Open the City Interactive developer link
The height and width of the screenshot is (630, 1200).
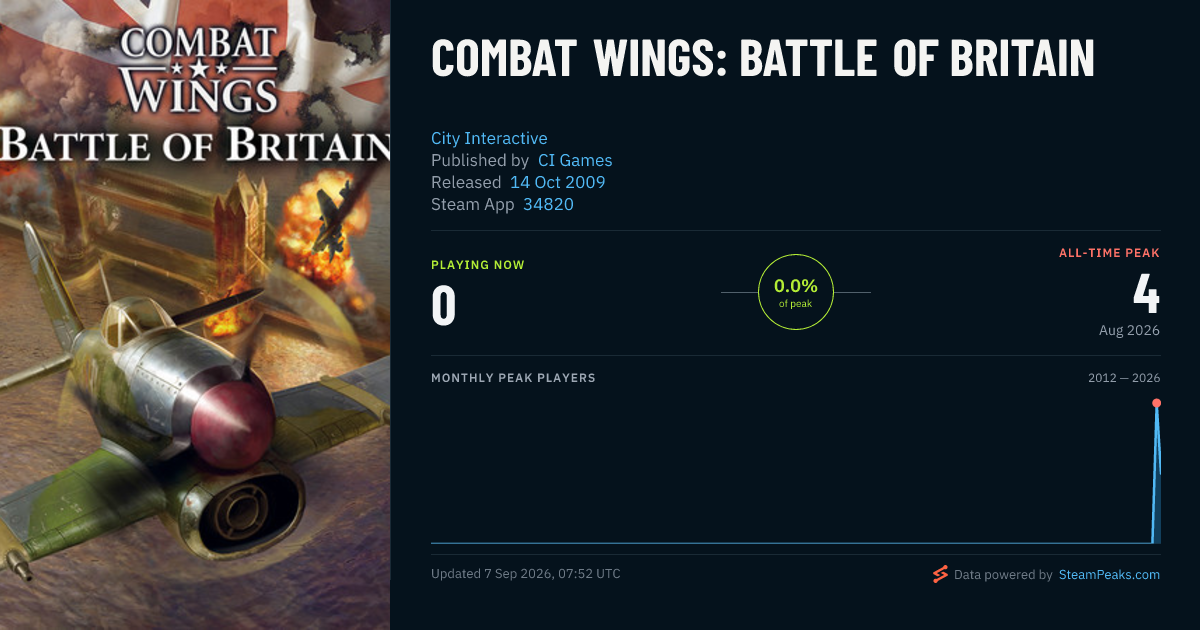489,138
